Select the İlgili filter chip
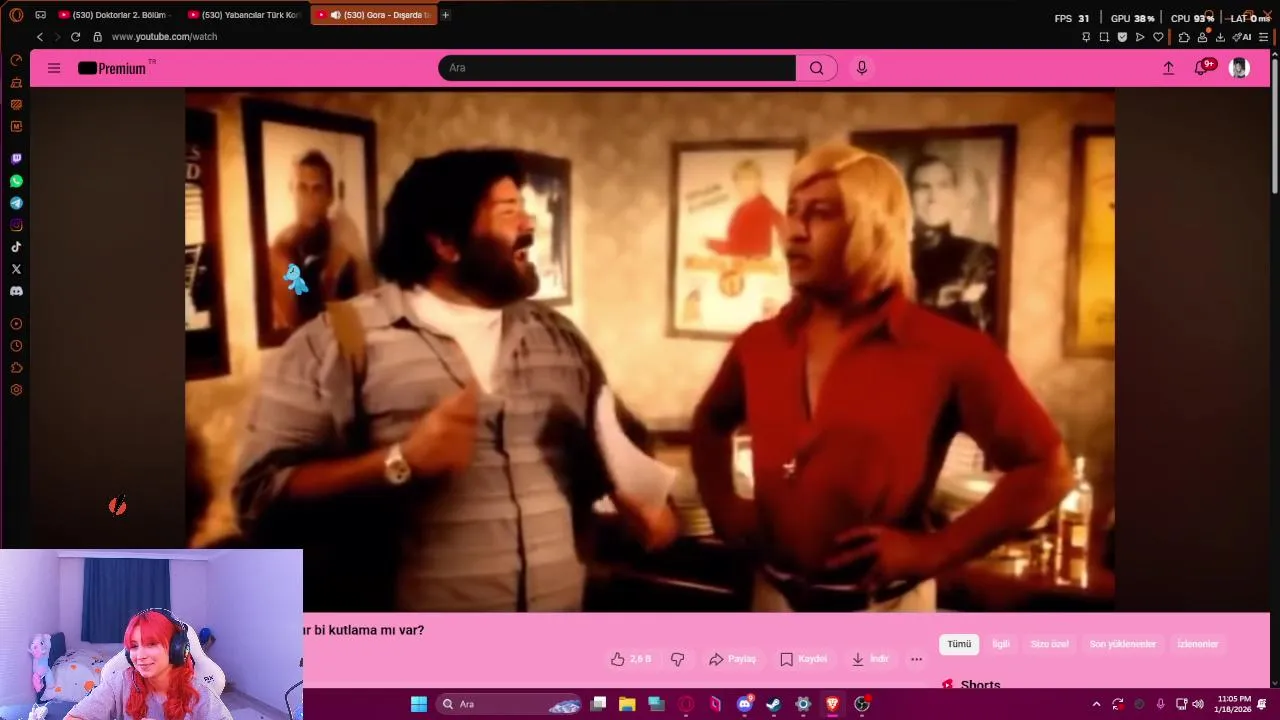The image size is (1280, 720). pos(1001,644)
